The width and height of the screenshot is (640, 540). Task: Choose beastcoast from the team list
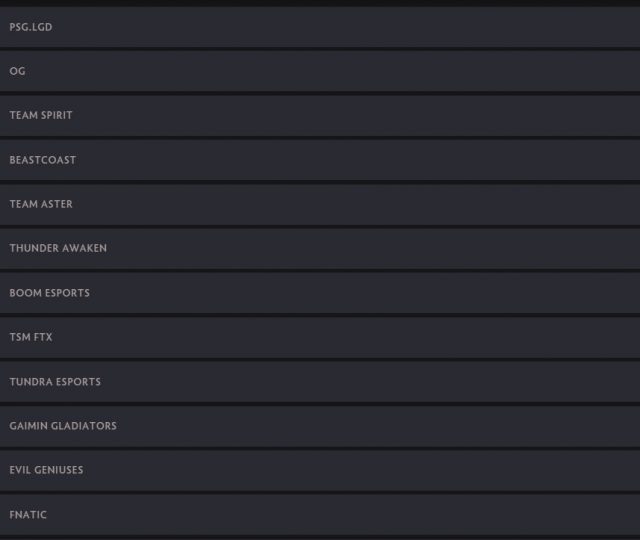click(320, 160)
